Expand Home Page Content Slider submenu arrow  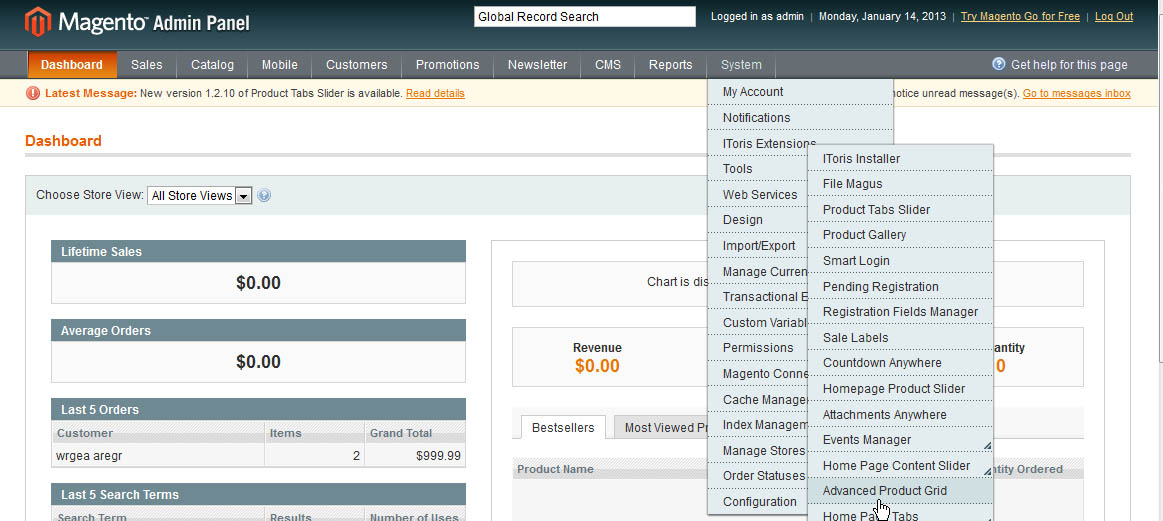987,471
